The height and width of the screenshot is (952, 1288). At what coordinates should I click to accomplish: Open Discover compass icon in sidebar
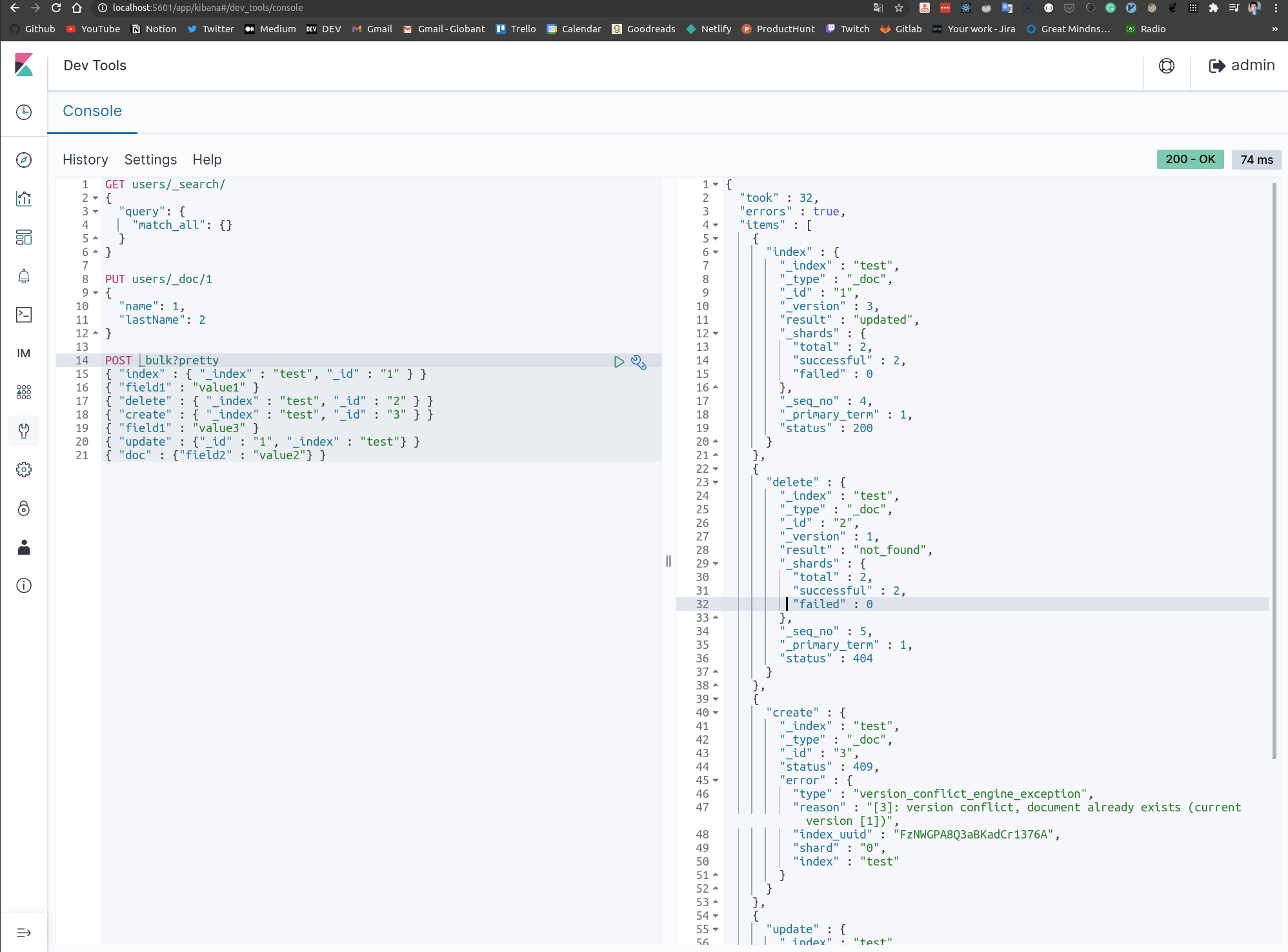click(24, 160)
